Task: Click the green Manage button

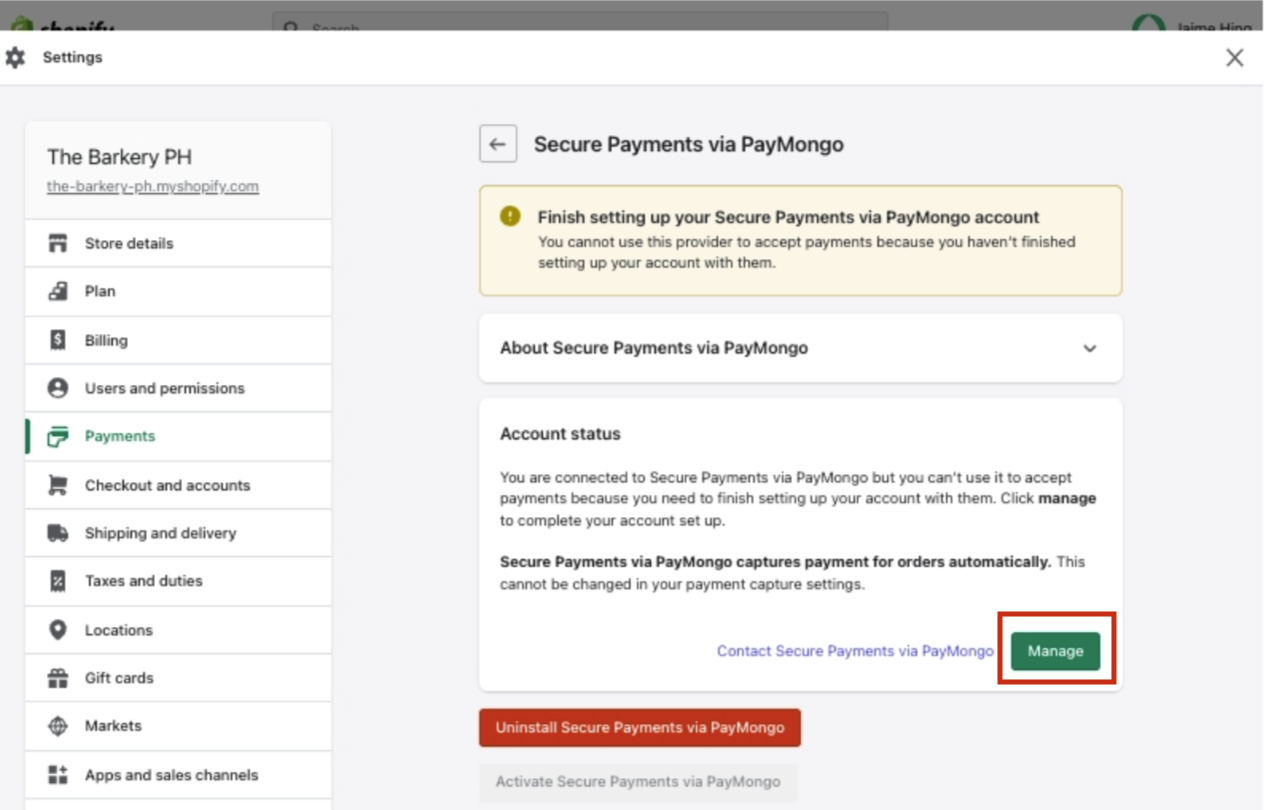Action: click(1055, 651)
